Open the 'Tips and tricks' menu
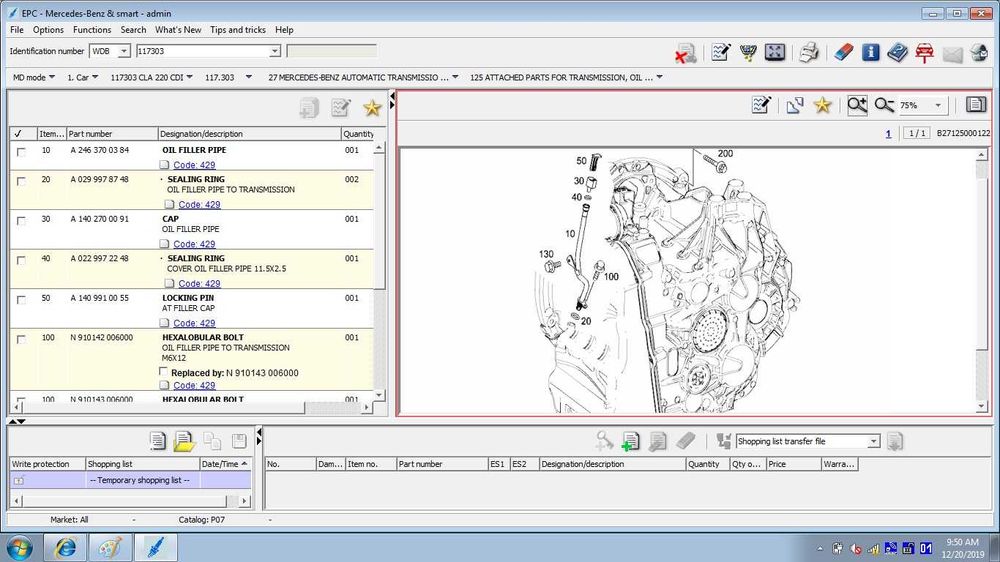The image size is (1000, 562). (238, 30)
